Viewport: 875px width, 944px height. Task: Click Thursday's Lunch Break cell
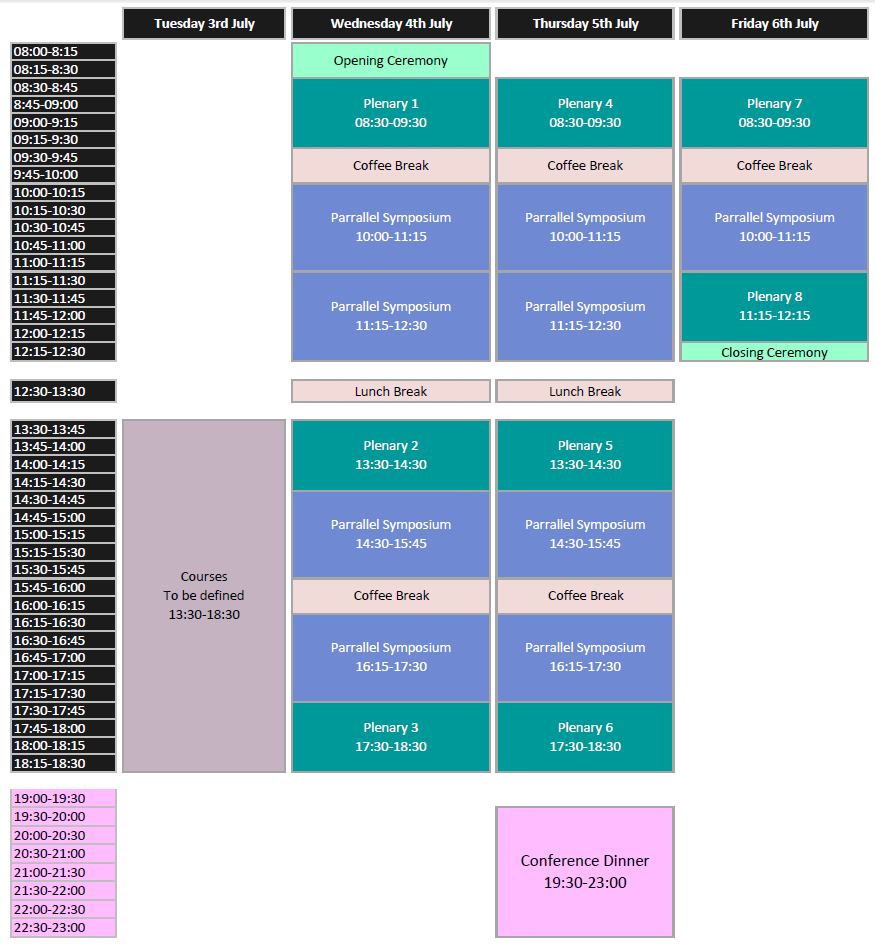click(x=585, y=391)
